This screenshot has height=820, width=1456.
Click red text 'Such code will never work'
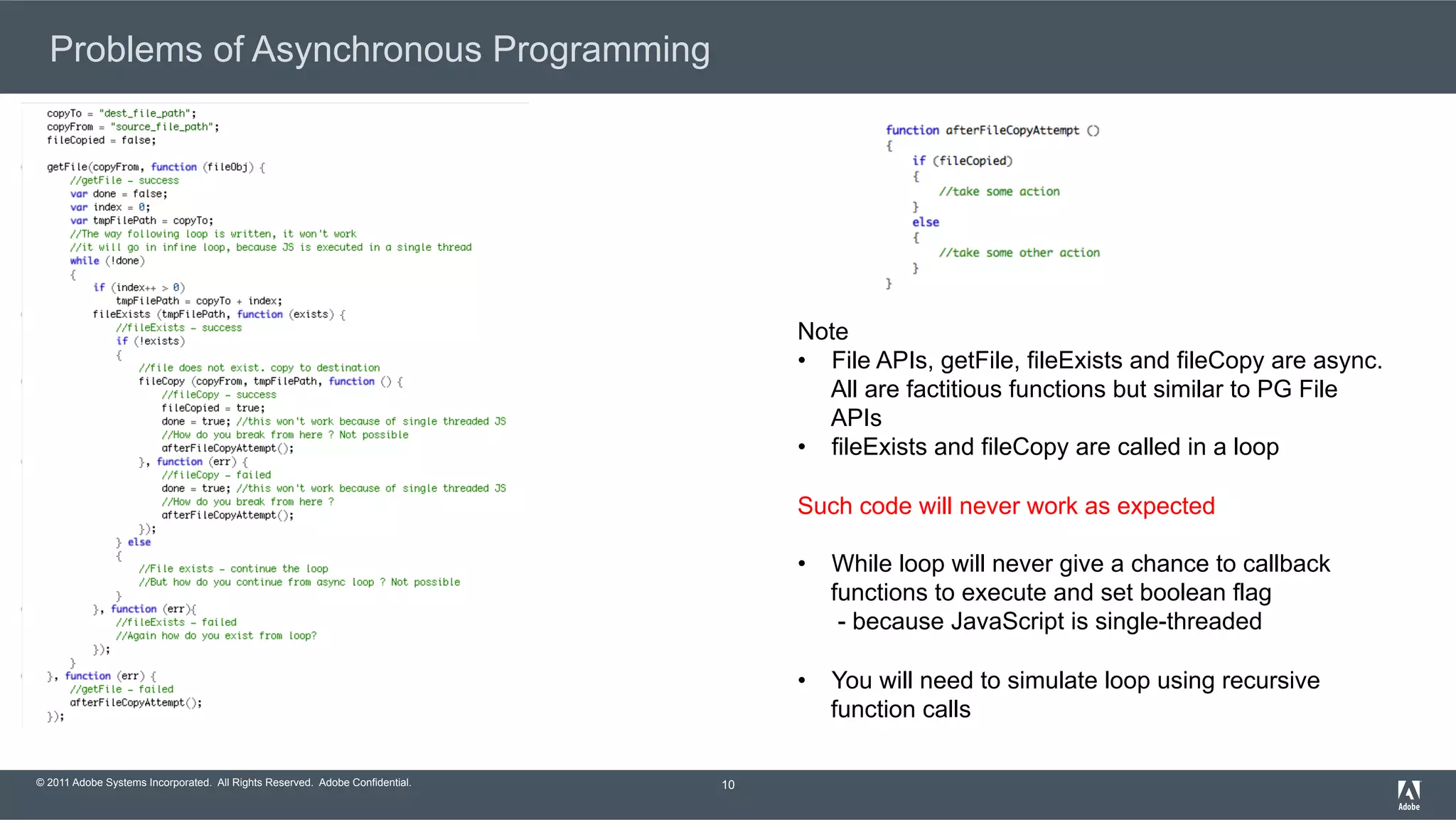click(x=1005, y=506)
